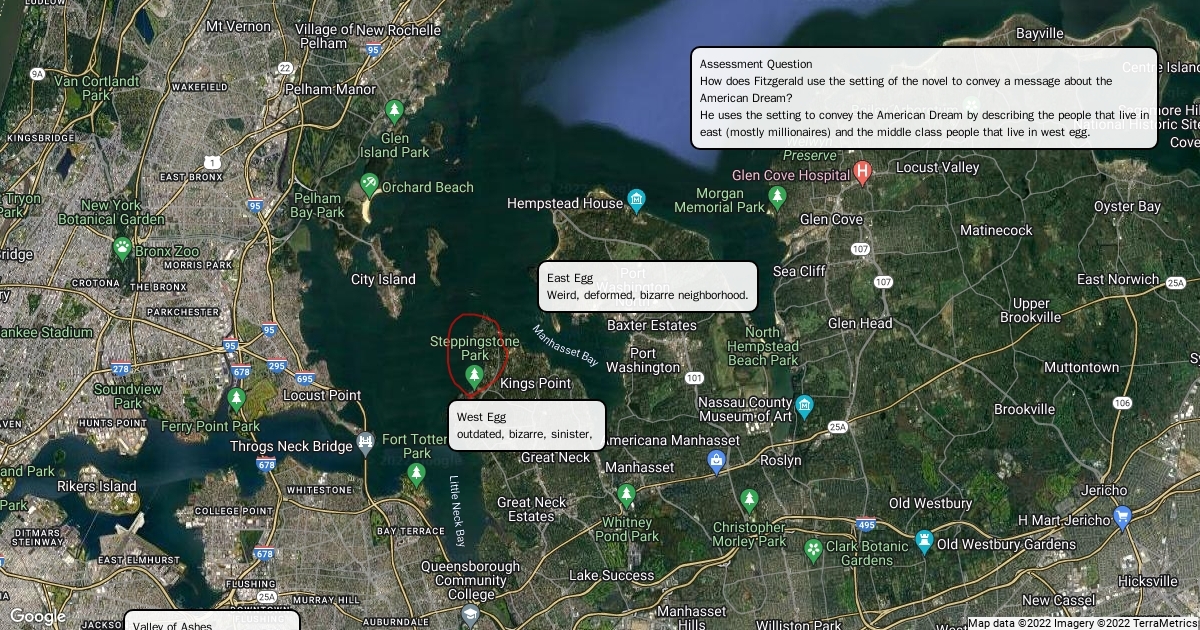1200x630 pixels.
Task: Click the Manhasset Bay water label
Action: (x=565, y=345)
